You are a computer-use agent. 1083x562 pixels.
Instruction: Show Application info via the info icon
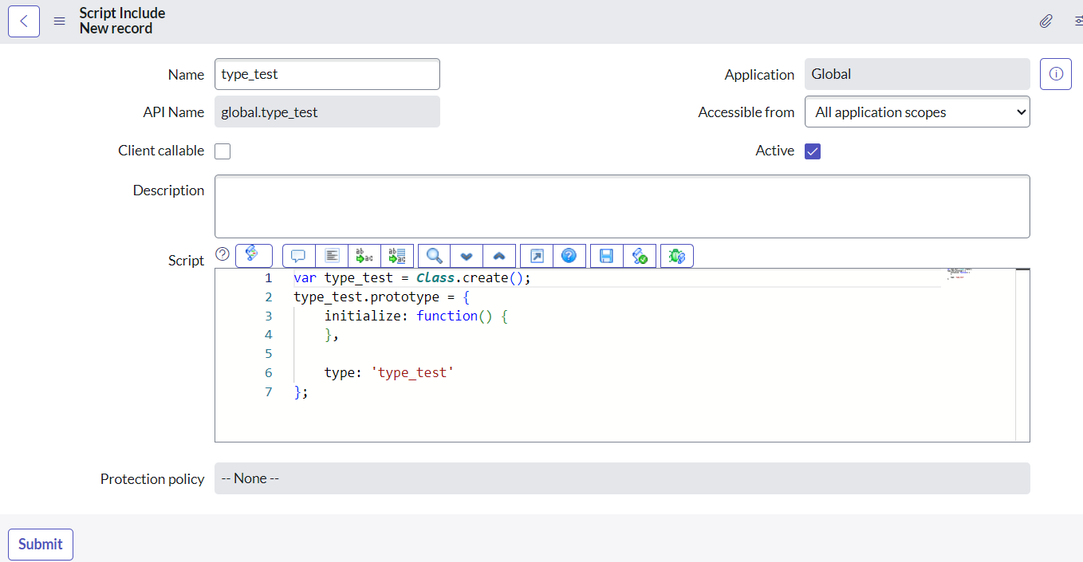[1055, 74]
